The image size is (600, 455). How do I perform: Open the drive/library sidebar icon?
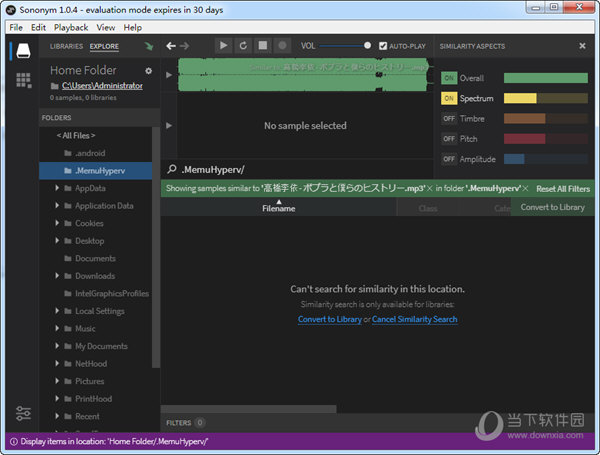(23, 51)
